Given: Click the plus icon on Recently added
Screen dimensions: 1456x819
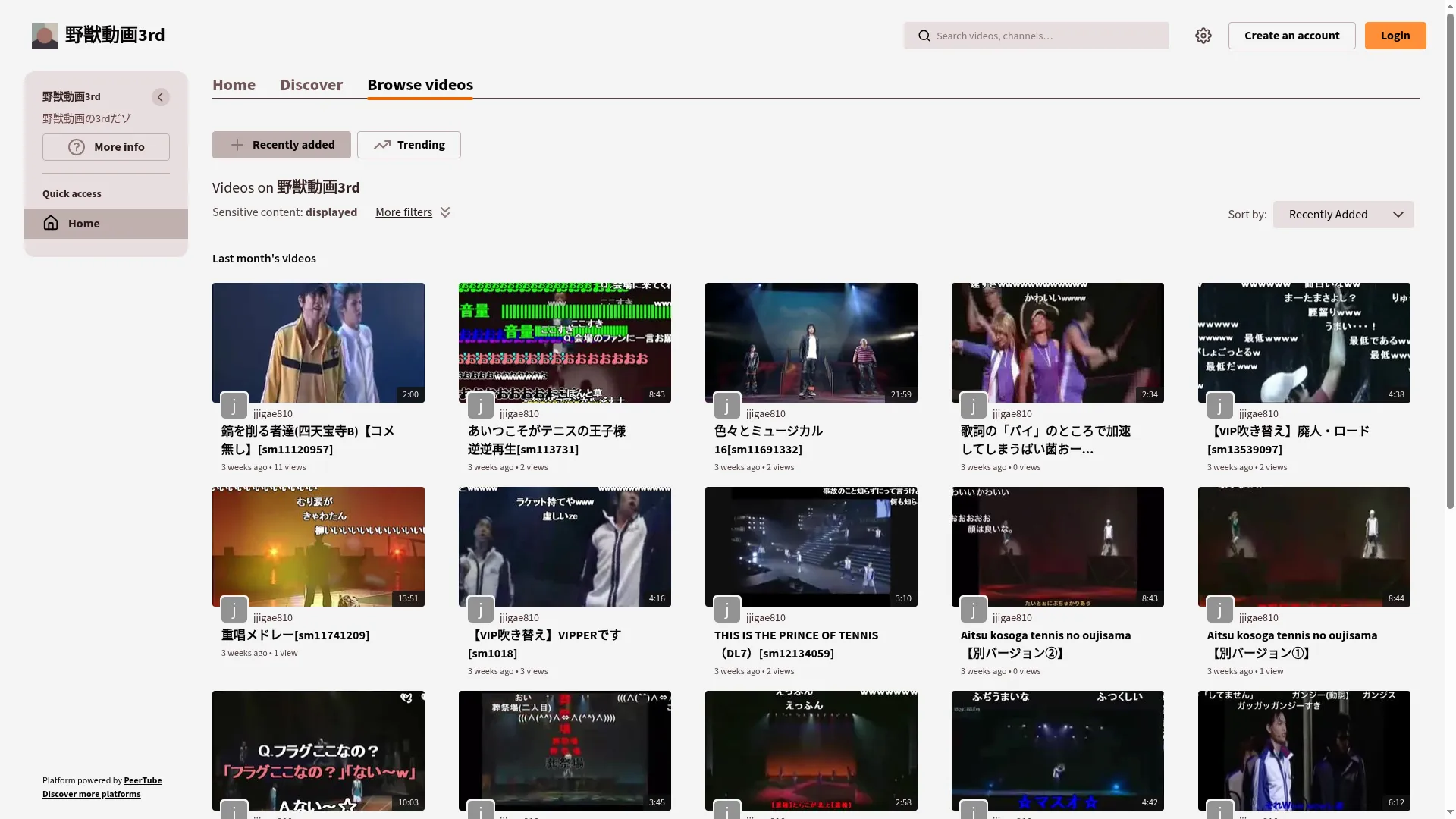Looking at the screenshot, I should click(237, 145).
